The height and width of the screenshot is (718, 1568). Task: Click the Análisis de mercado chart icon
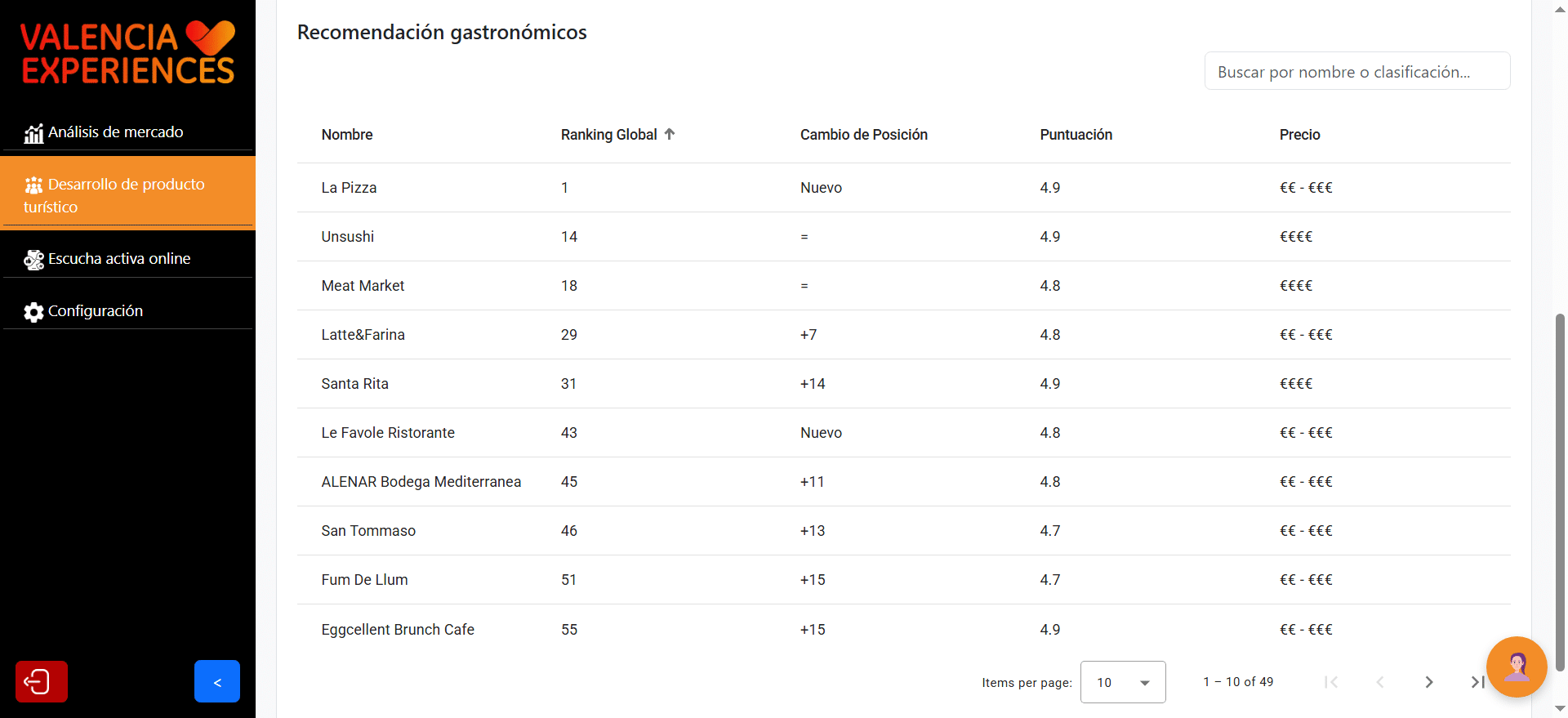click(33, 133)
